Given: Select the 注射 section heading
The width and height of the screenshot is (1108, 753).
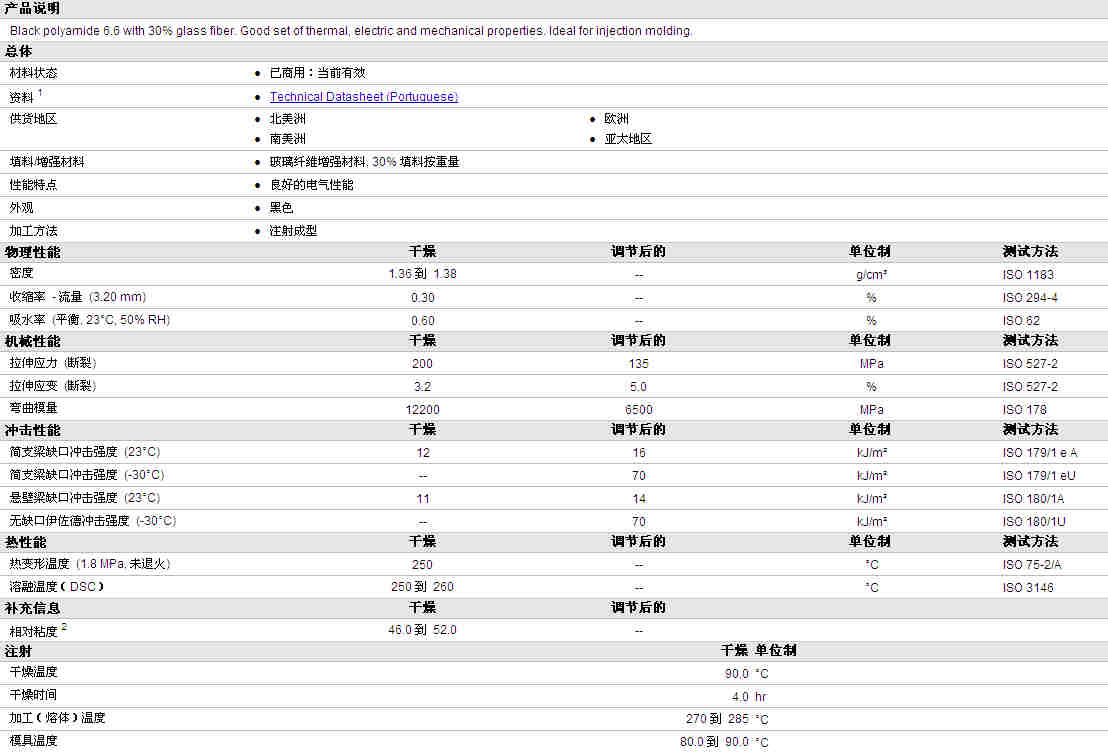Looking at the screenshot, I should click(19, 651).
